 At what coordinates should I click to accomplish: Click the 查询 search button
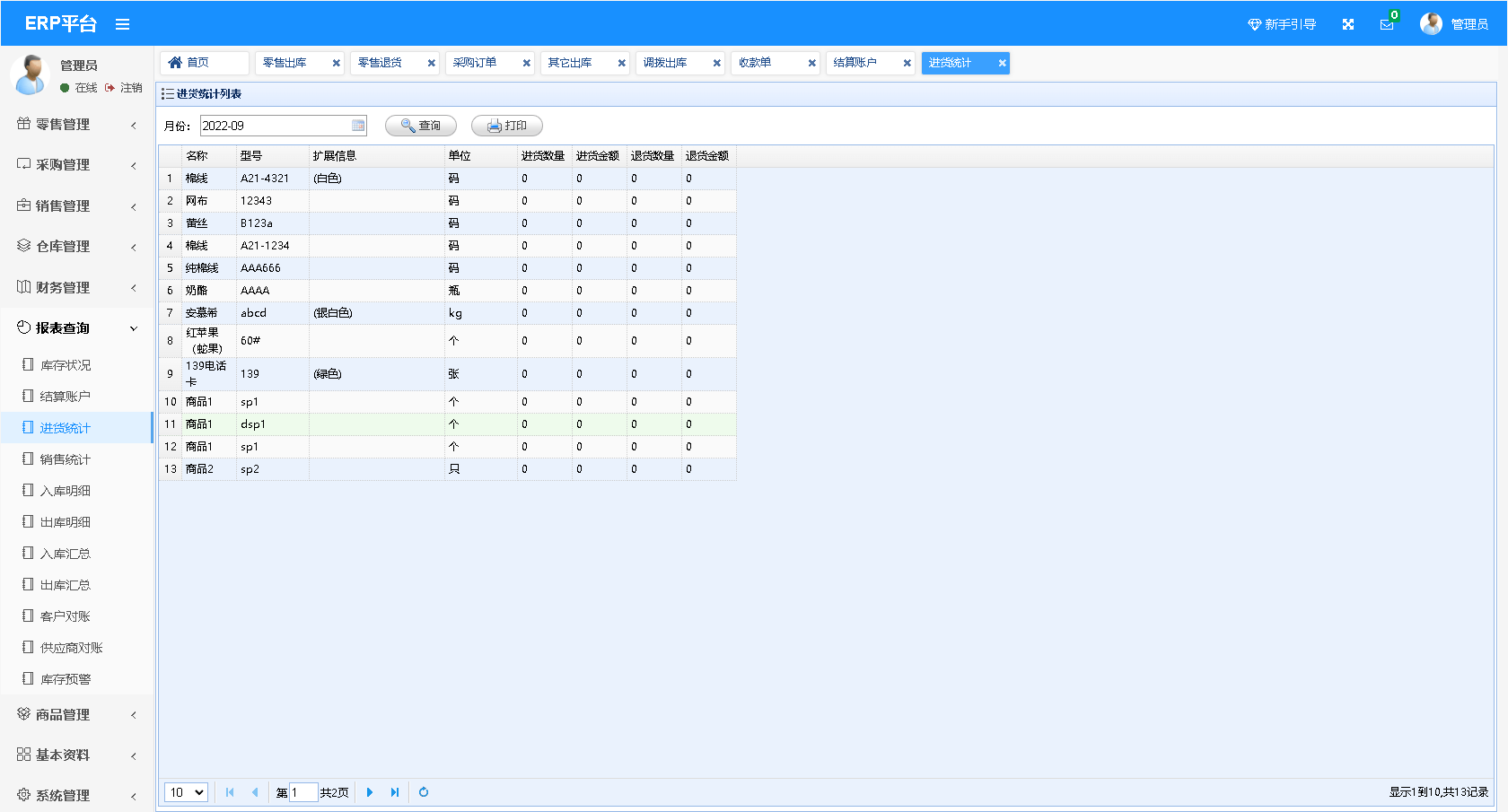click(421, 126)
